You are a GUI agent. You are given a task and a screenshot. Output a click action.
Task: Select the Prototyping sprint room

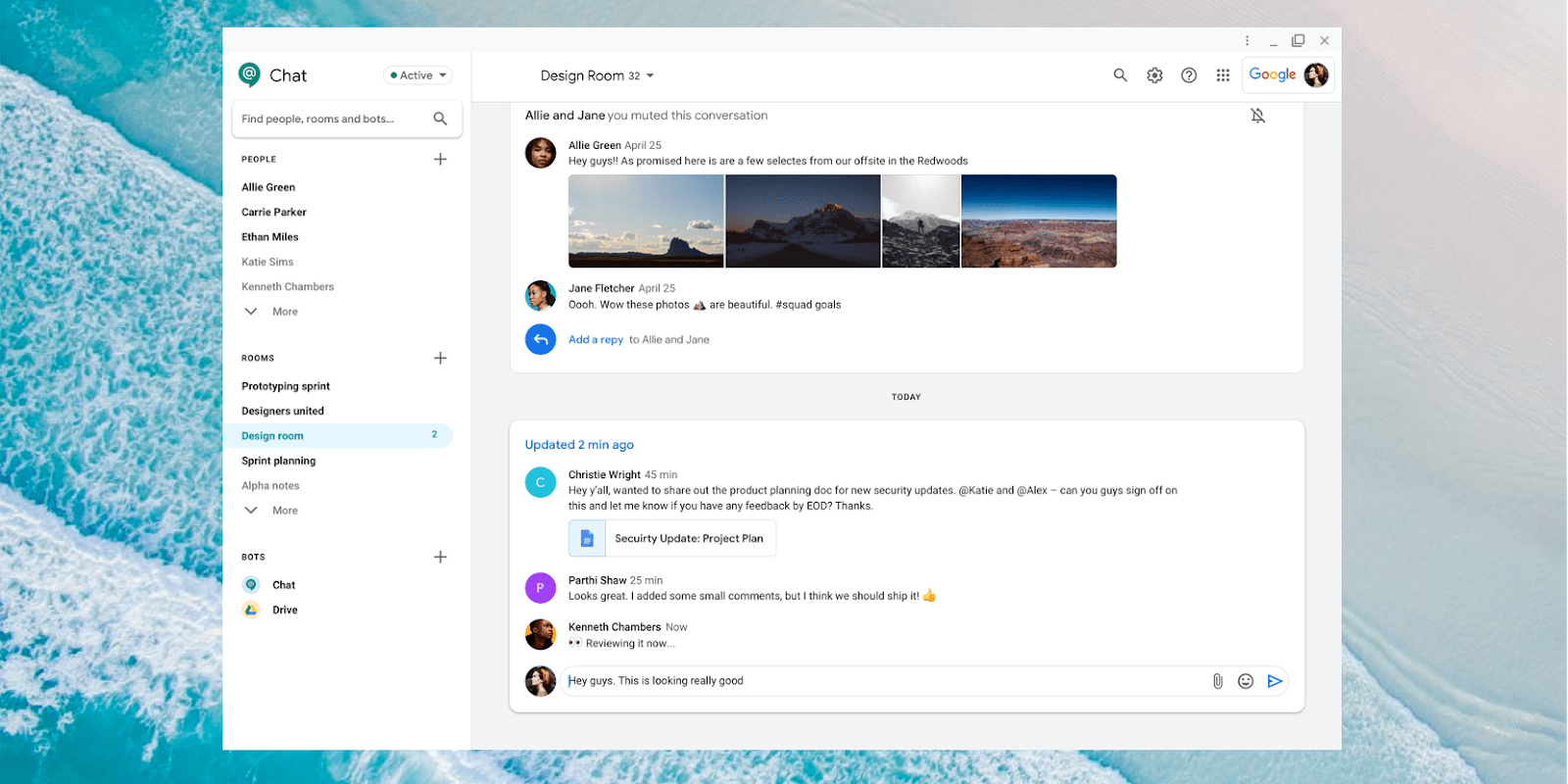285,386
